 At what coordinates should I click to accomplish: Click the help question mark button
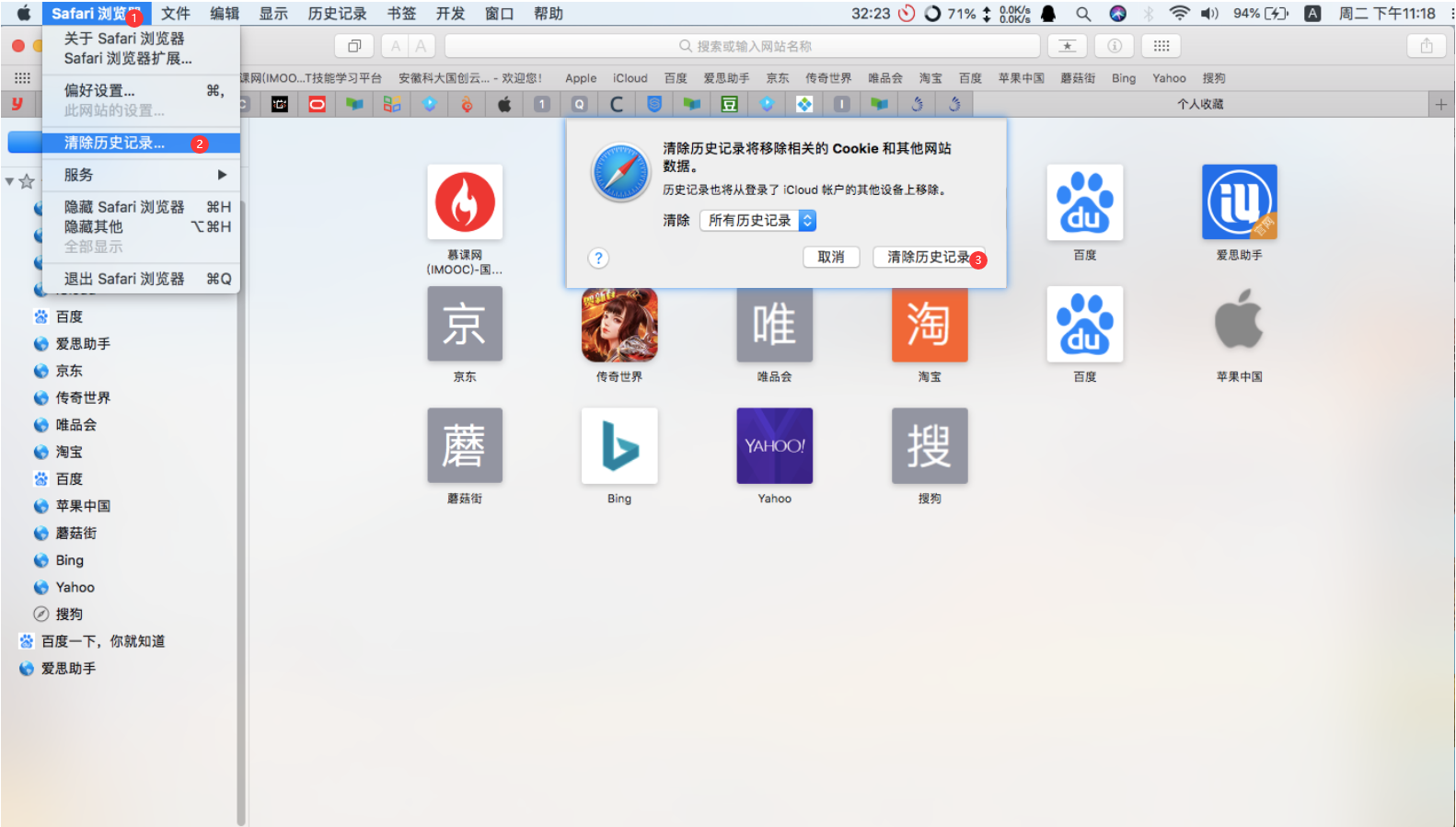pyautogui.click(x=598, y=258)
